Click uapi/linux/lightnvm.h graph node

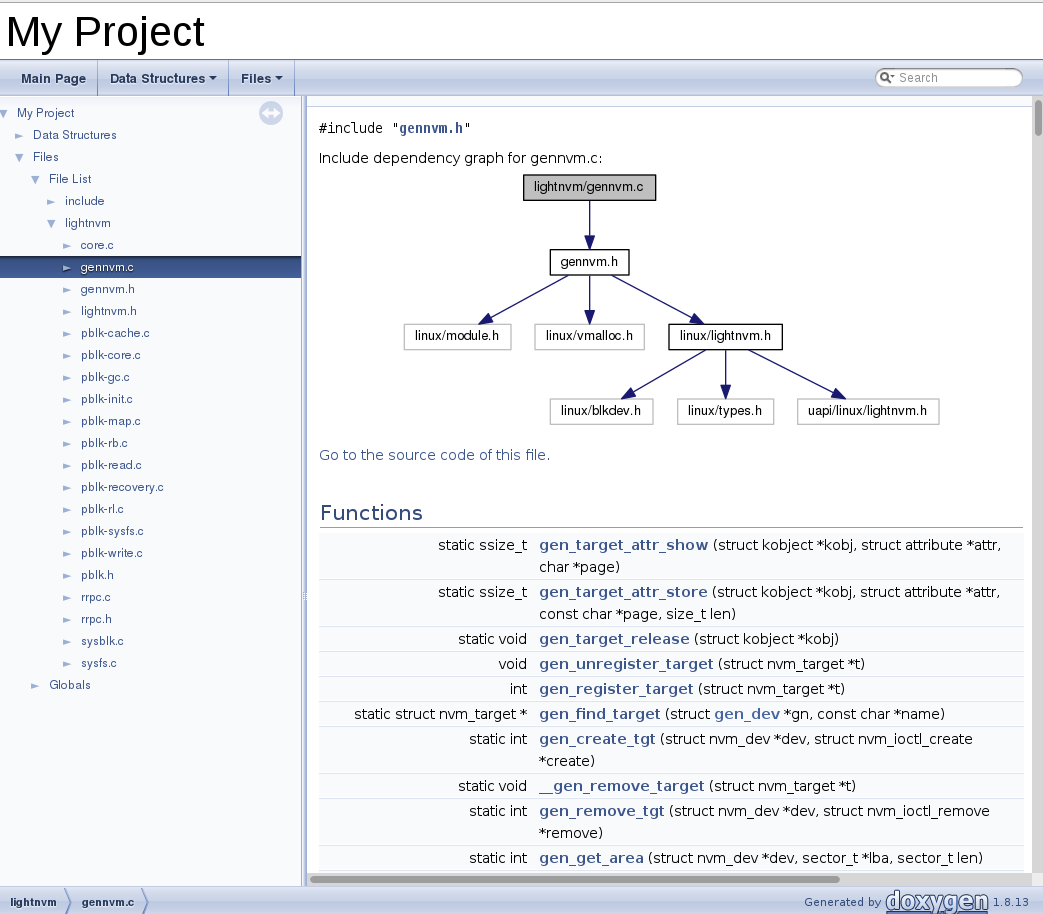[x=867, y=411]
